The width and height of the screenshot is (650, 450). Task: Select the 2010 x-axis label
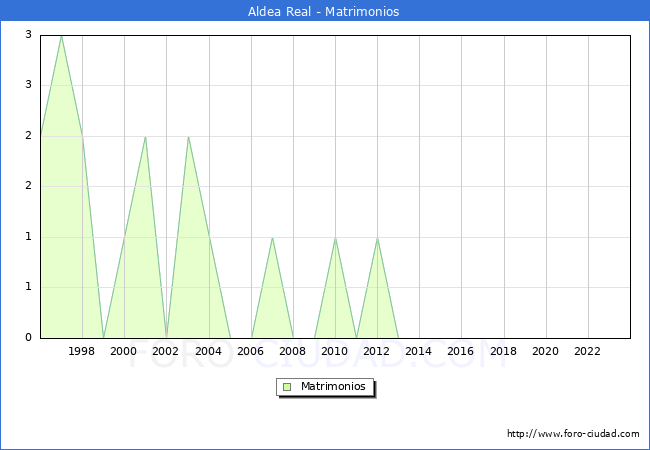tap(335, 351)
